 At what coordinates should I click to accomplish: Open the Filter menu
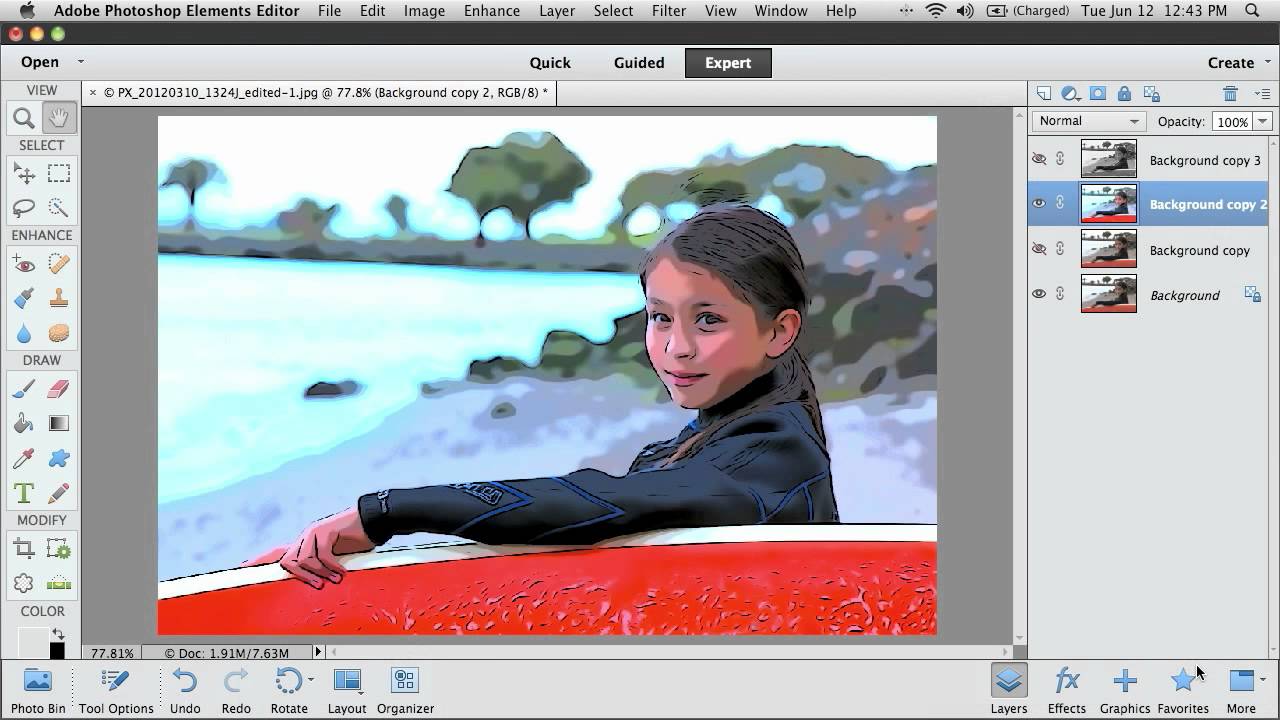coord(668,11)
